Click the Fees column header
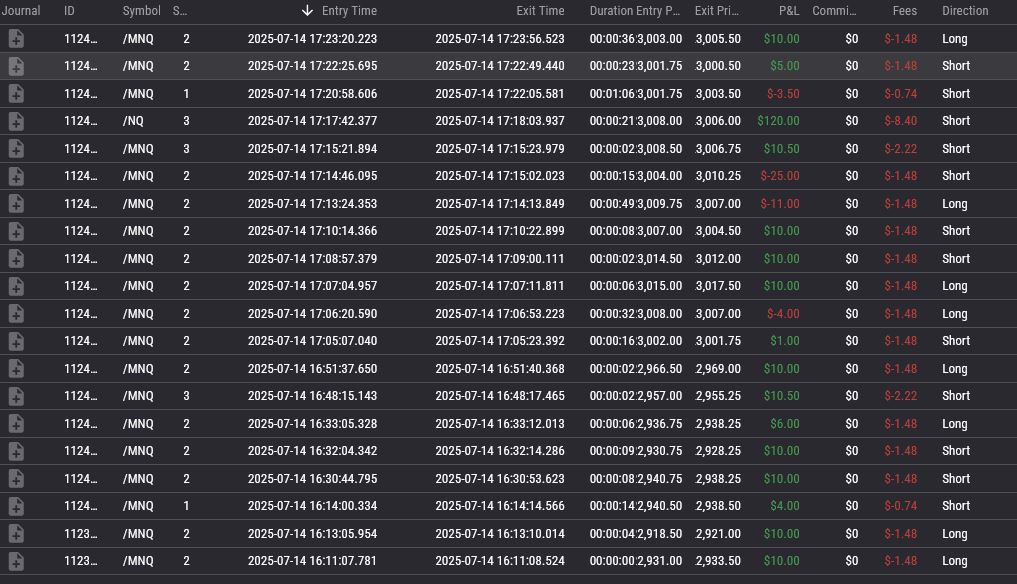 pyautogui.click(x=904, y=11)
